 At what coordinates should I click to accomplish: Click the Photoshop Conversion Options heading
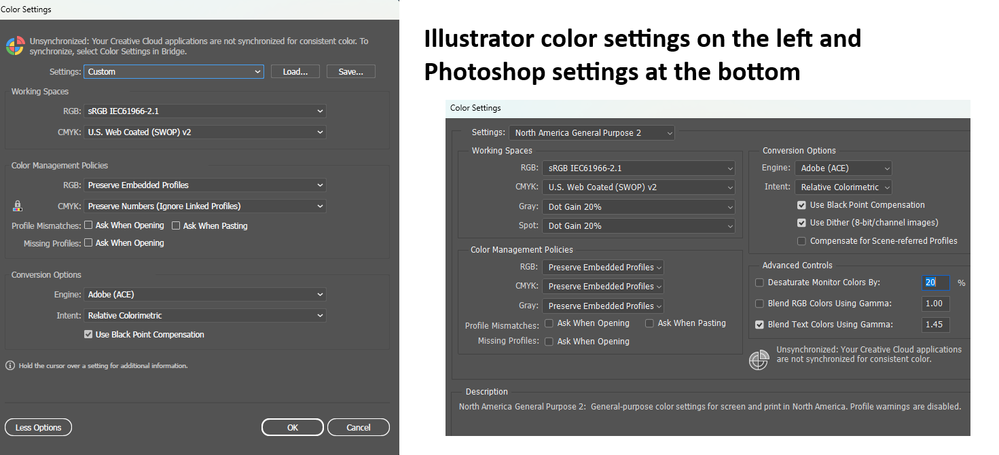(799, 150)
